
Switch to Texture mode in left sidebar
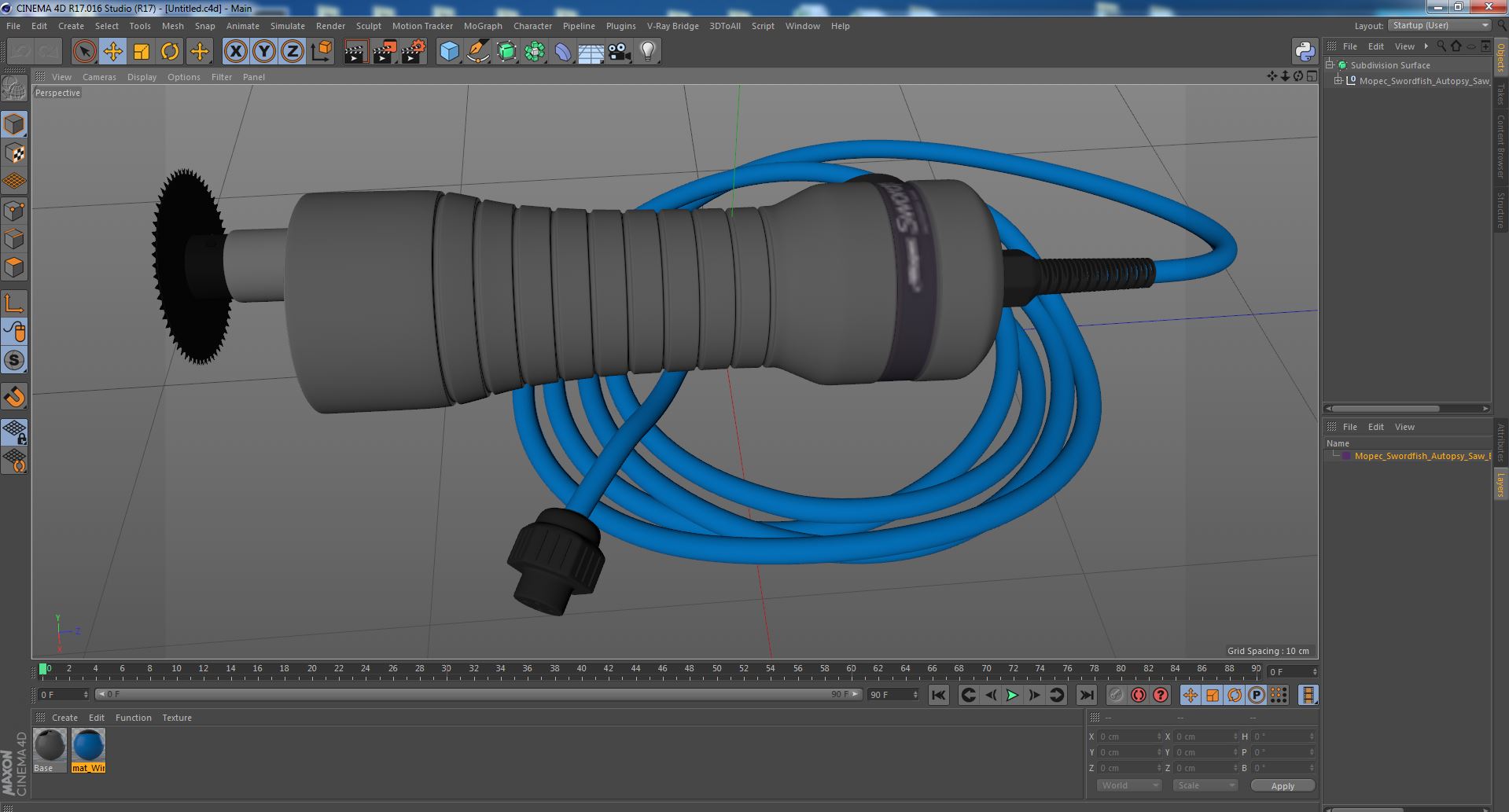point(14,153)
